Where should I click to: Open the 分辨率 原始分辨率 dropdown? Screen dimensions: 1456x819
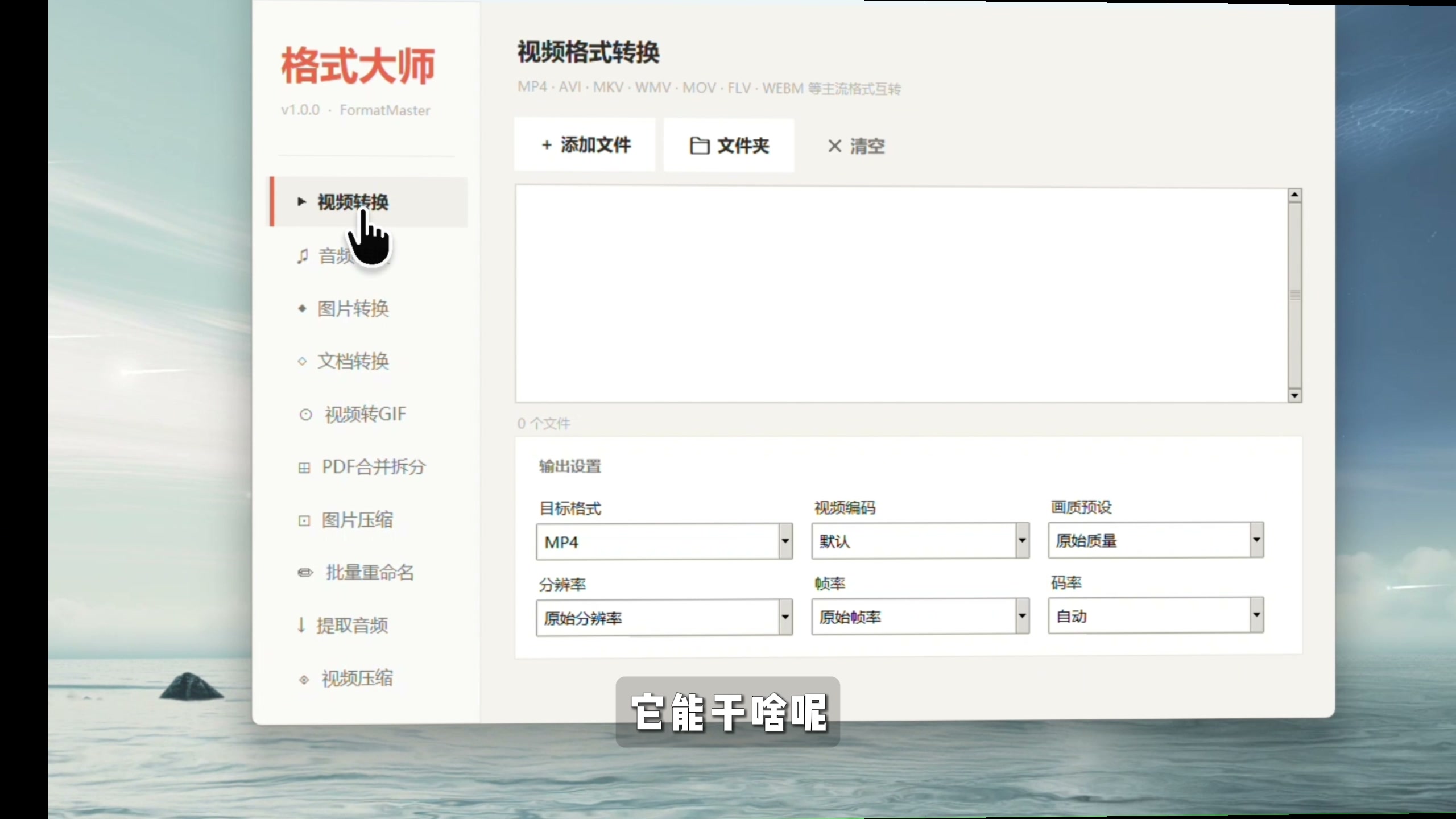tap(664, 618)
